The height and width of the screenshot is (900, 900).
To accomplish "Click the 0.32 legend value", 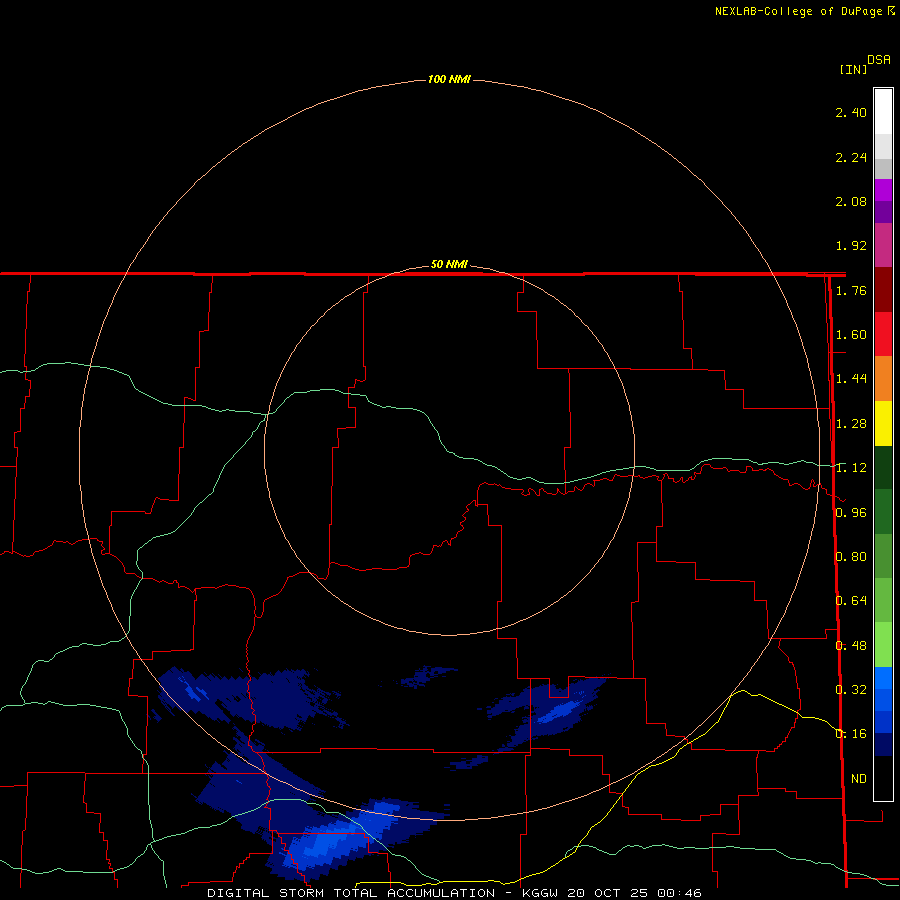I will [x=851, y=689].
